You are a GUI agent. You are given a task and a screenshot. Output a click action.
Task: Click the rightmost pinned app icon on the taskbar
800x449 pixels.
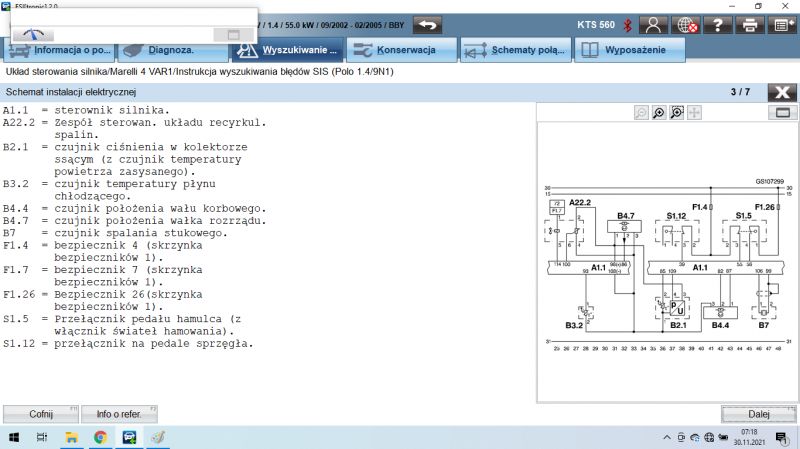click(158, 437)
